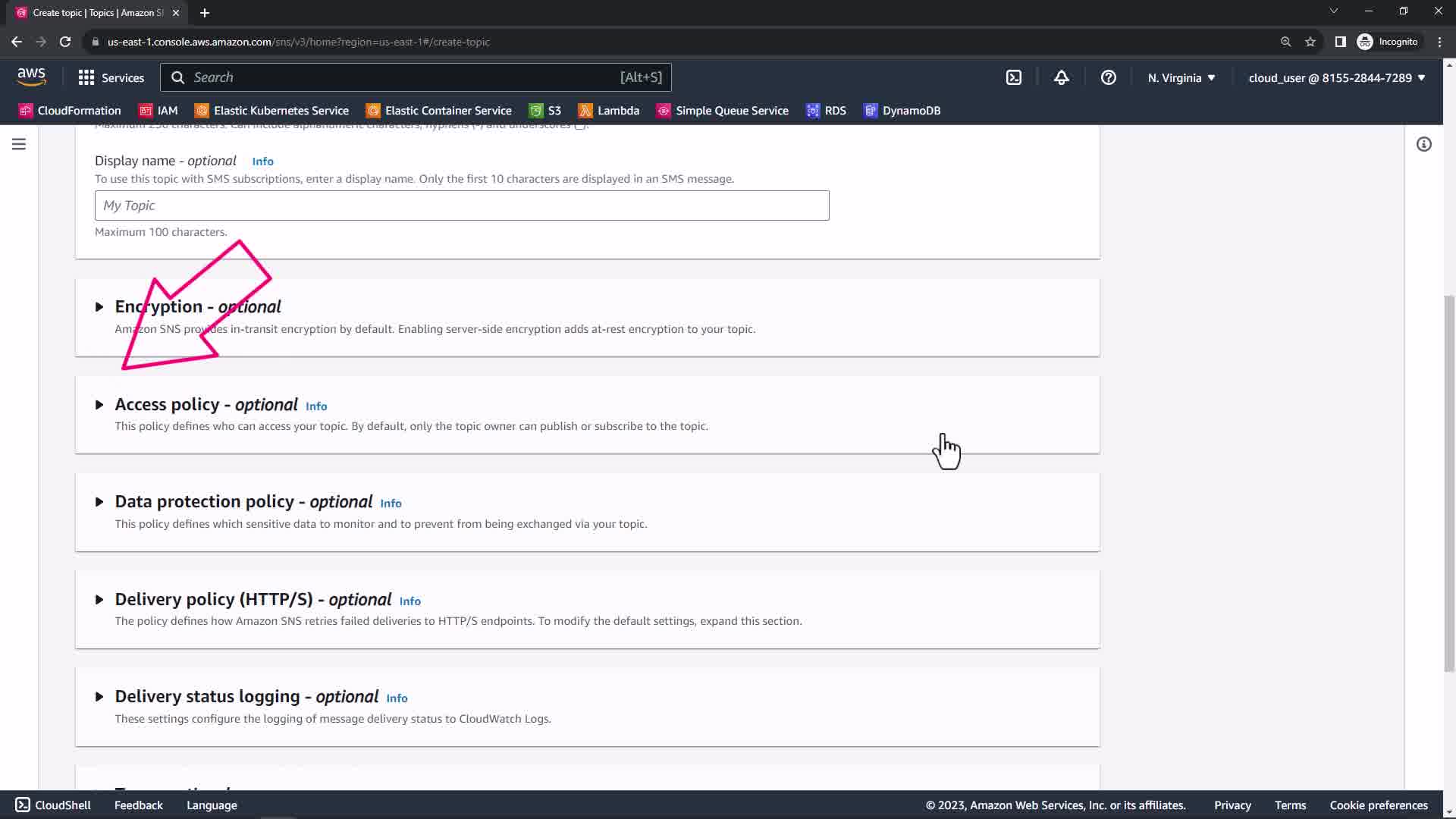Reload the page
Image resolution: width=1456 pixels, height=819 pixels.
[x=65, y=42]
